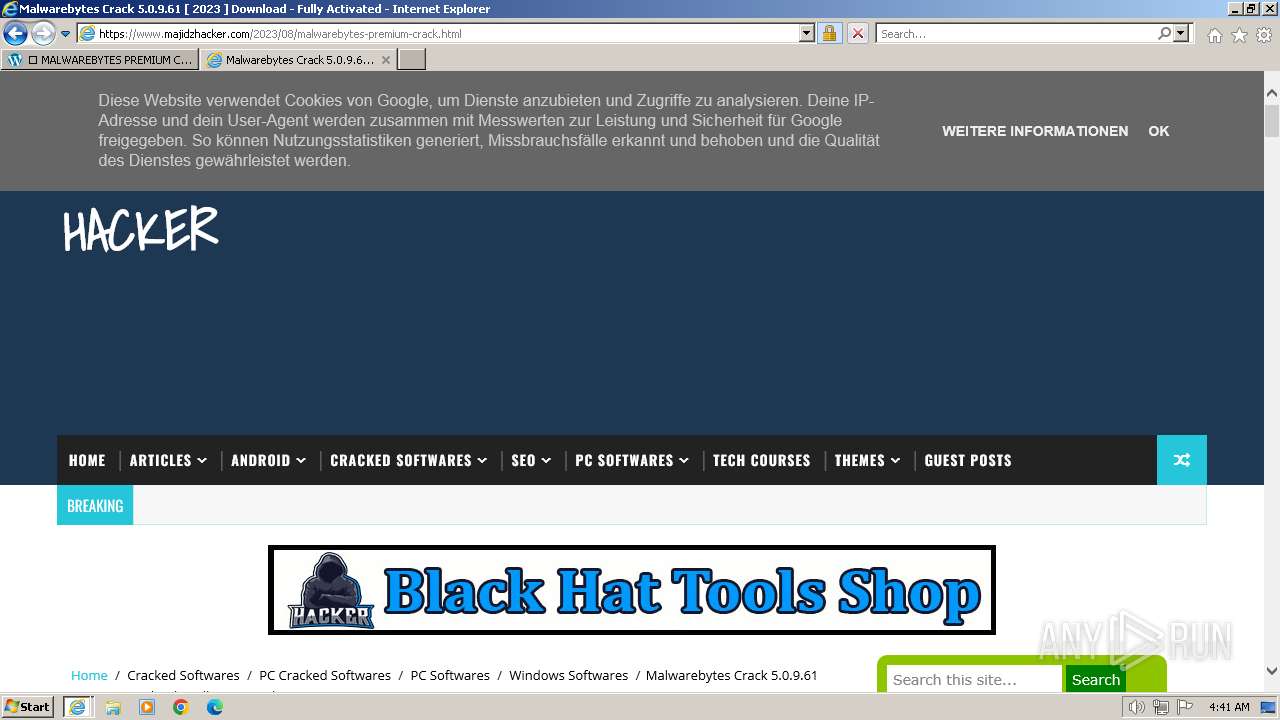The height and width of the screenshot is (720, 1280).
Task: Open the Tools gear icon
Action: pyautogui.click(x=1264, y=35)
